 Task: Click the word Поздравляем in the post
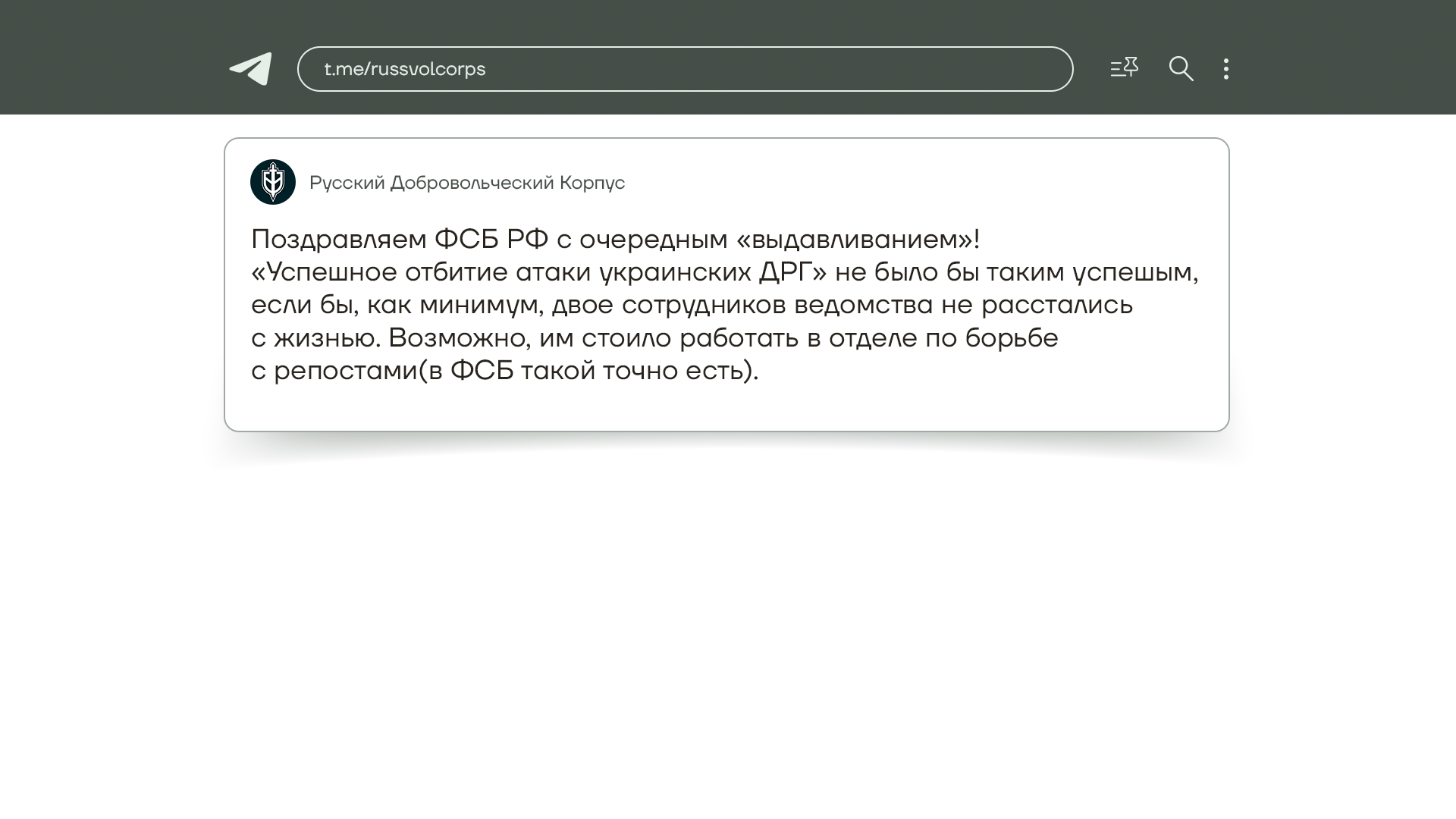tap(338, 240)
